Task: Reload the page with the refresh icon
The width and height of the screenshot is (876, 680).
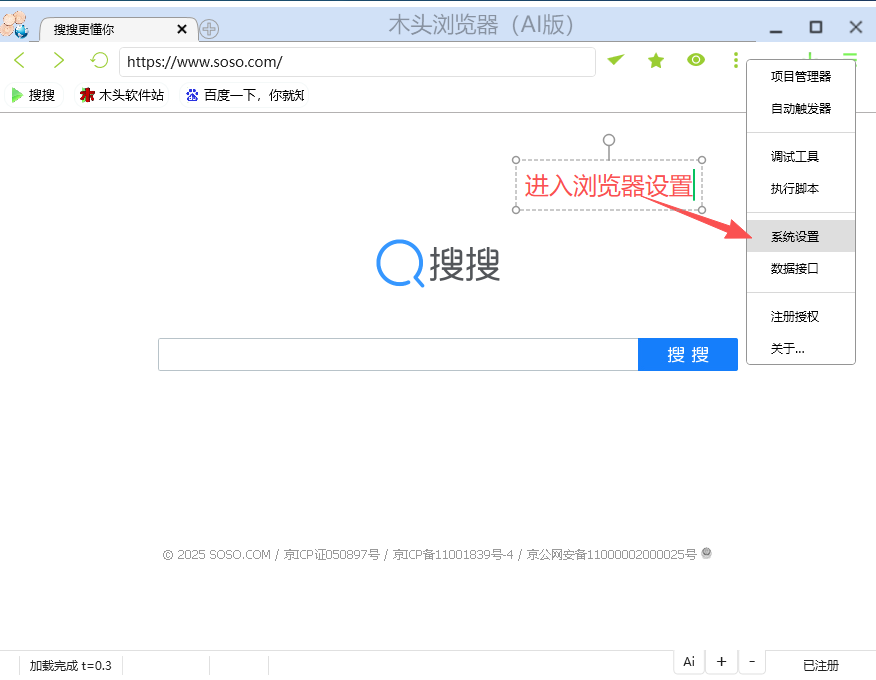Action: 99,60
